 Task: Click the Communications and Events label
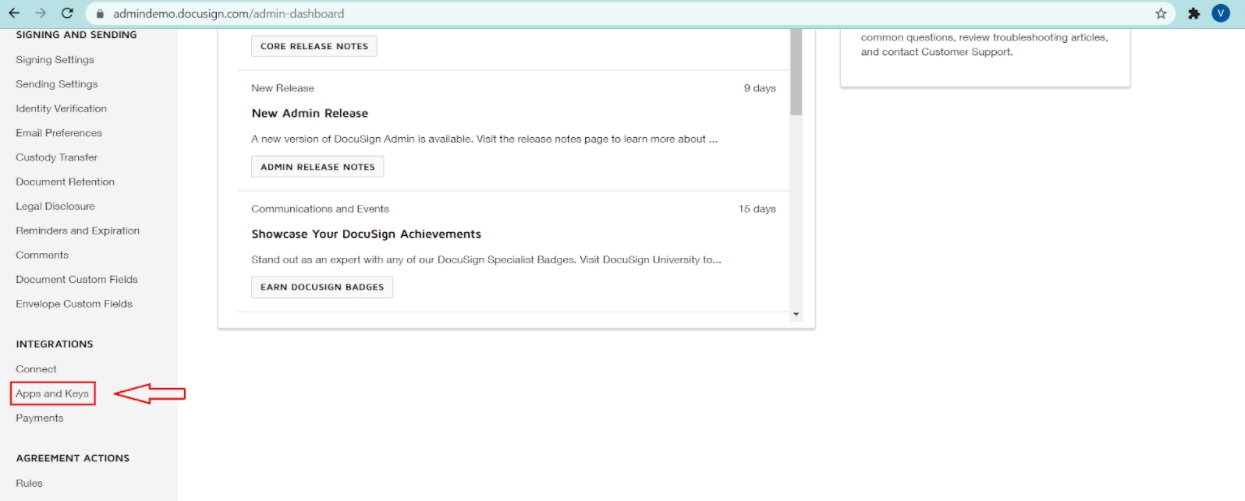[320, 209]
